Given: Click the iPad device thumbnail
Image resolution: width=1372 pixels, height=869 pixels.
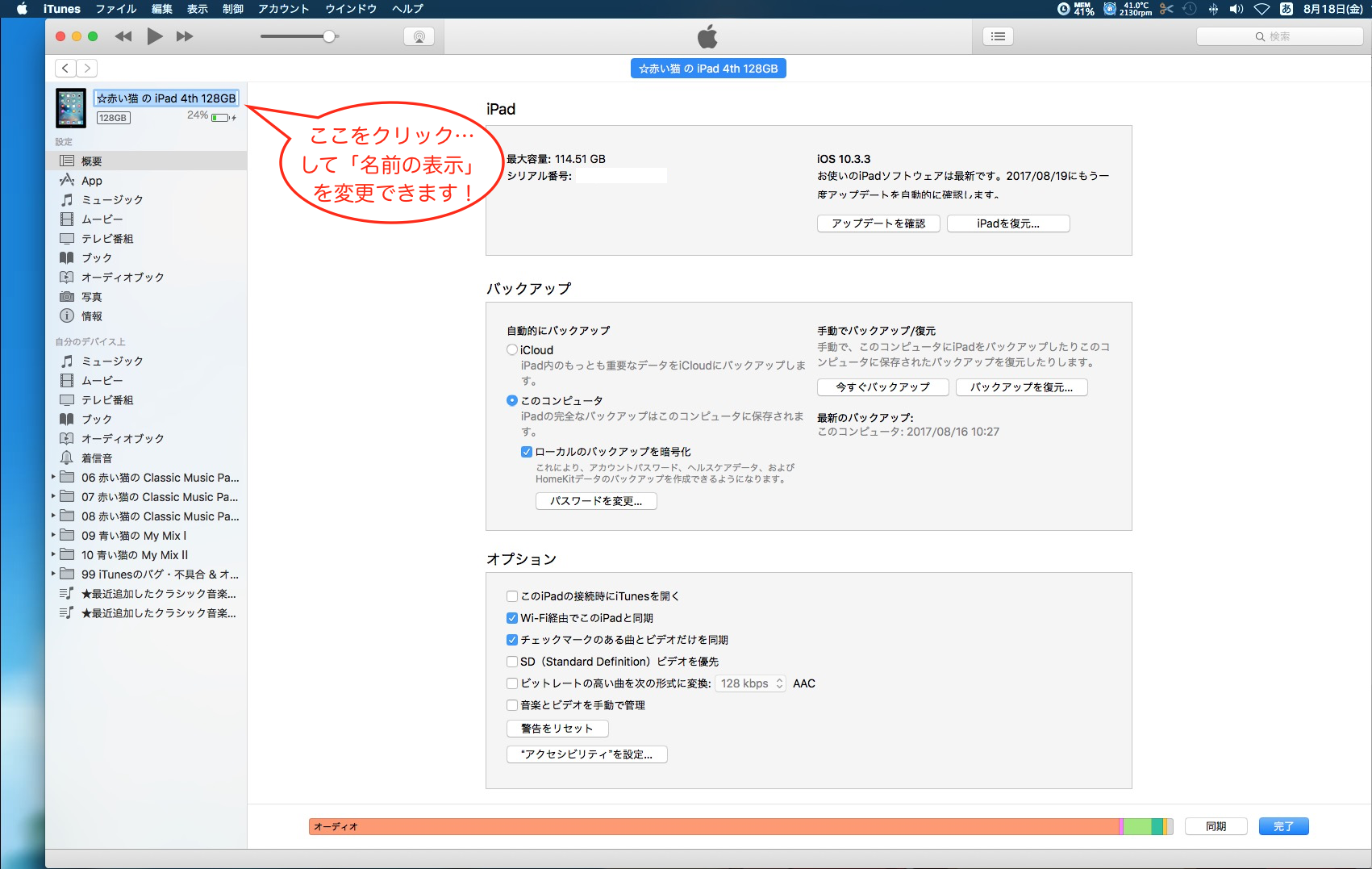Looking at the screenshot, I should (x=71, y=108).
